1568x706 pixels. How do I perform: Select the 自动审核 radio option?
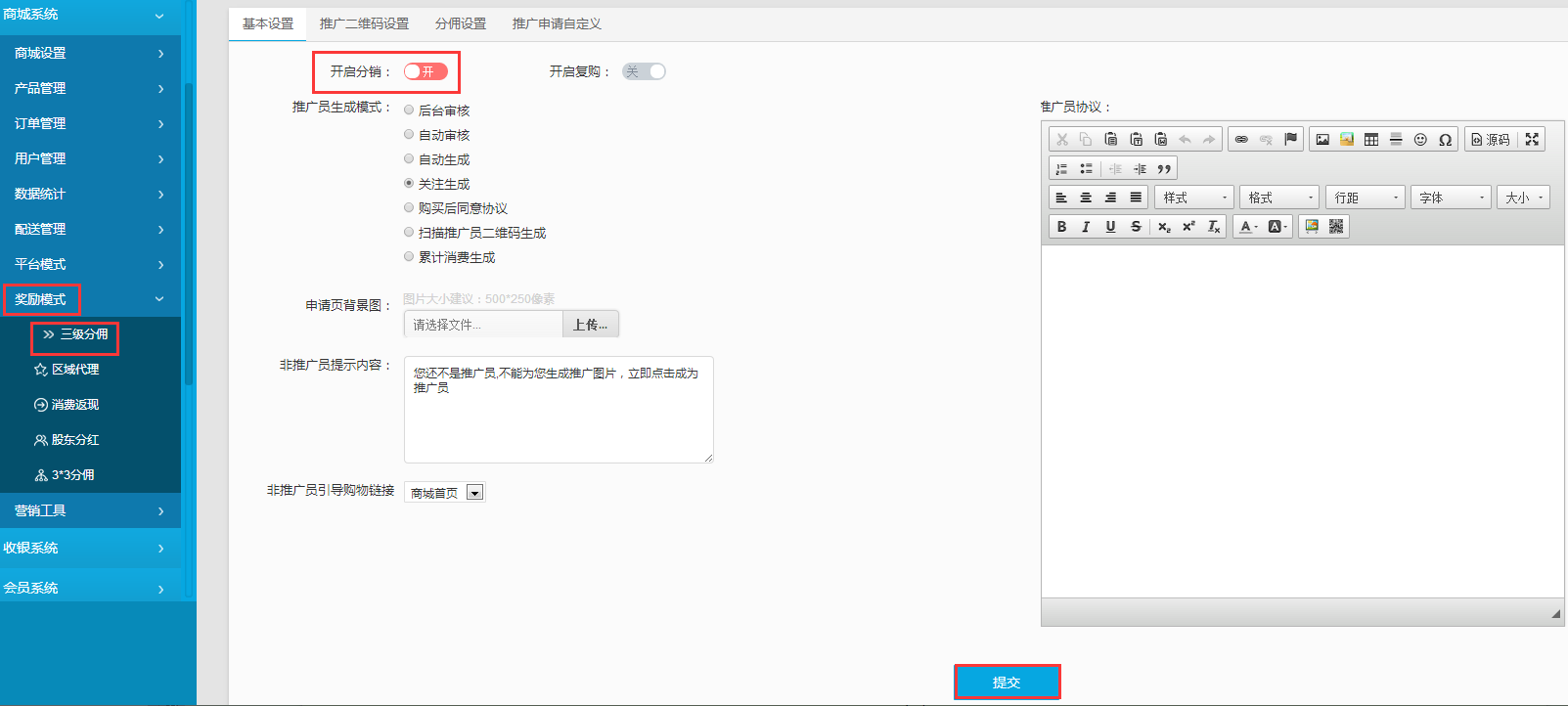(x=409, y=134)
